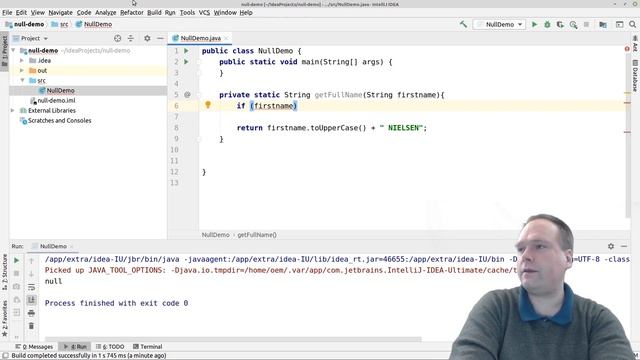Open the Database side panel
The width and height of the screenshot is (640, 360).
click(x=635, y=76)
